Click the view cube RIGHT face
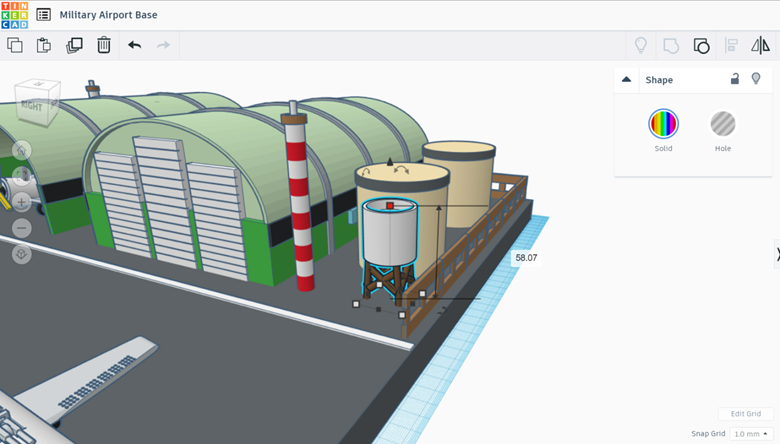Screen dimensions: 780x444 click(x=31, y=106)
